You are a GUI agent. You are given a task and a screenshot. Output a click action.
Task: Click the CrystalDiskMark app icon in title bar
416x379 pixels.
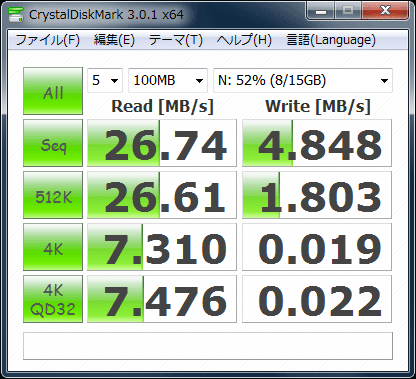(x=16, y=14)
